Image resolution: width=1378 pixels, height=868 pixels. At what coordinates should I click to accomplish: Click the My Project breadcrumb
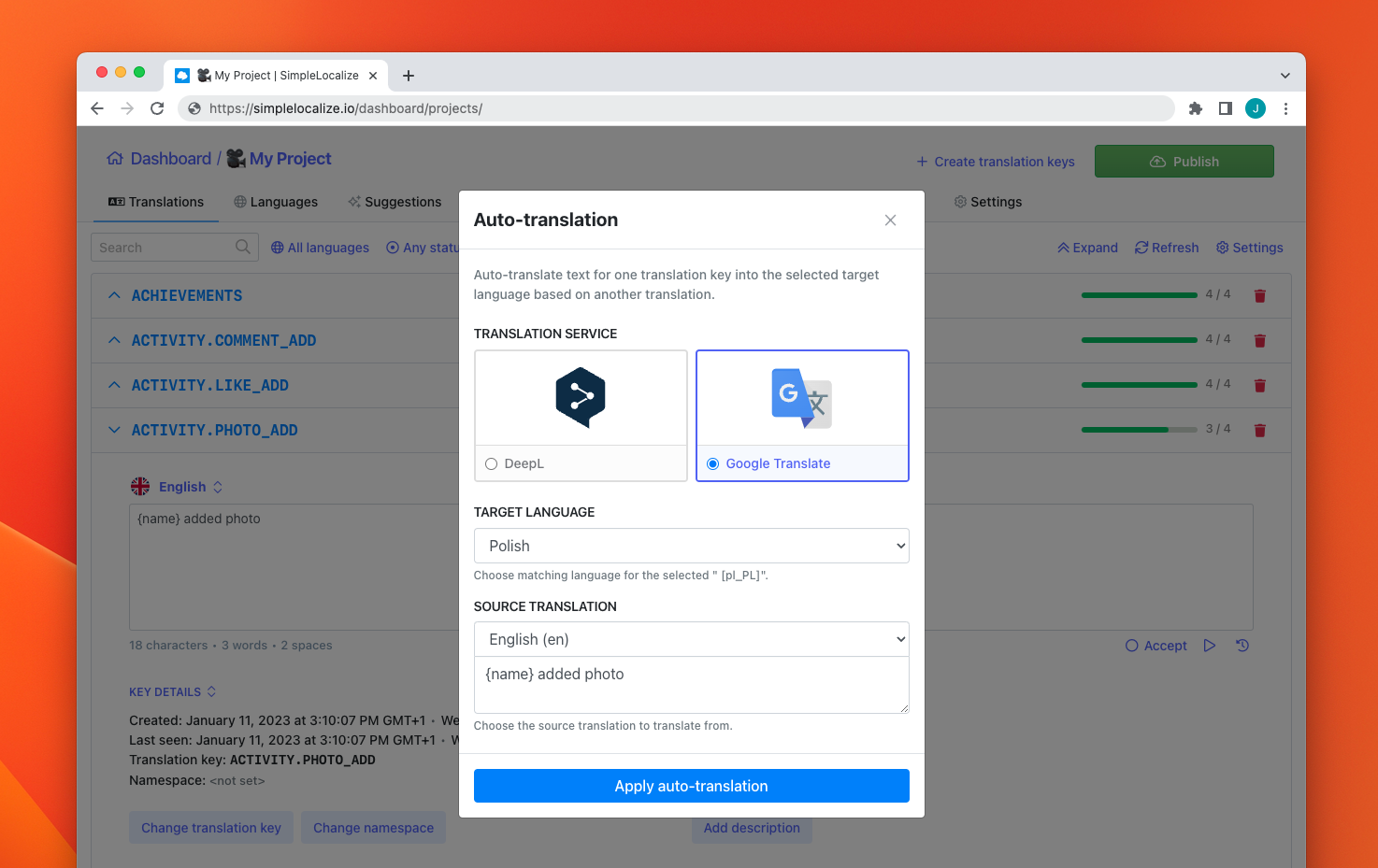click(280, 159)
